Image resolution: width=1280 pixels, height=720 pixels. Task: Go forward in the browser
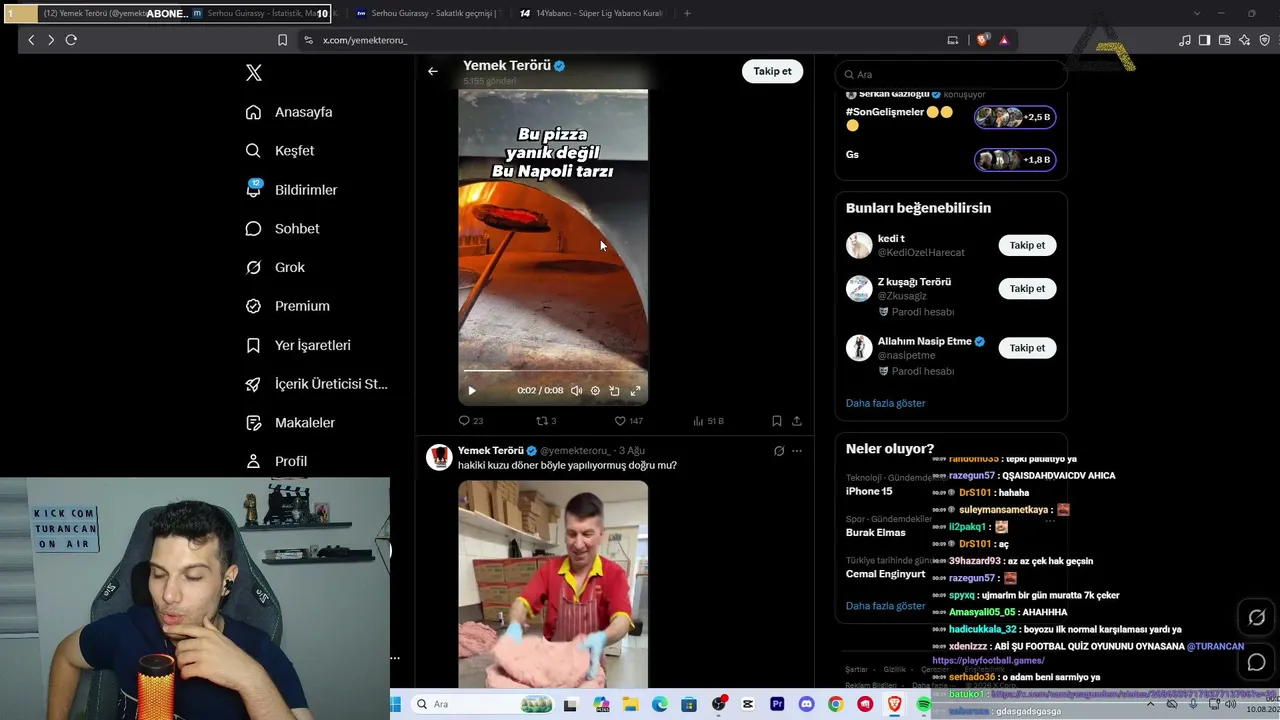50,40
